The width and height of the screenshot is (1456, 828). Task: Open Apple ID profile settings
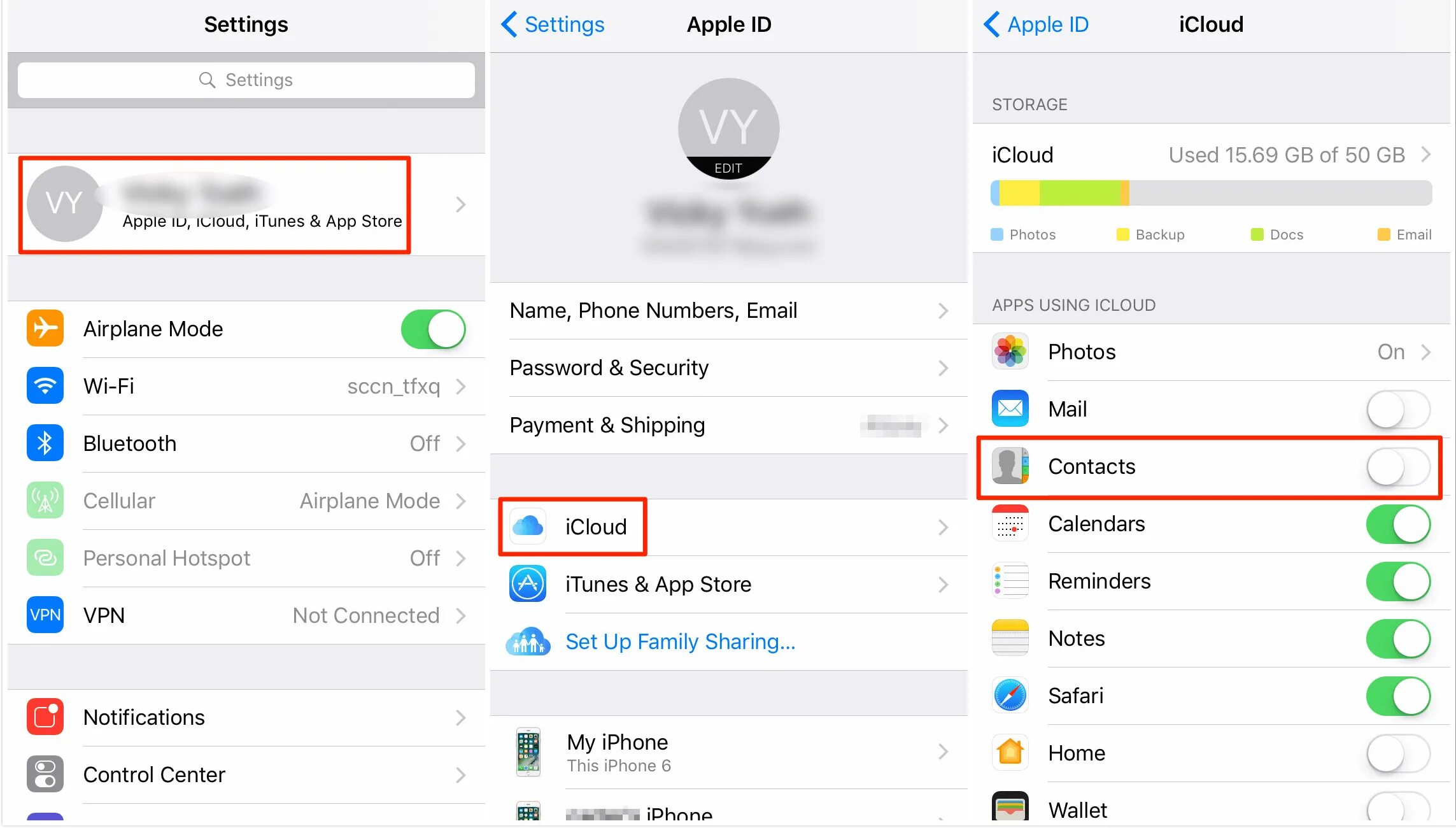point(245,205)
